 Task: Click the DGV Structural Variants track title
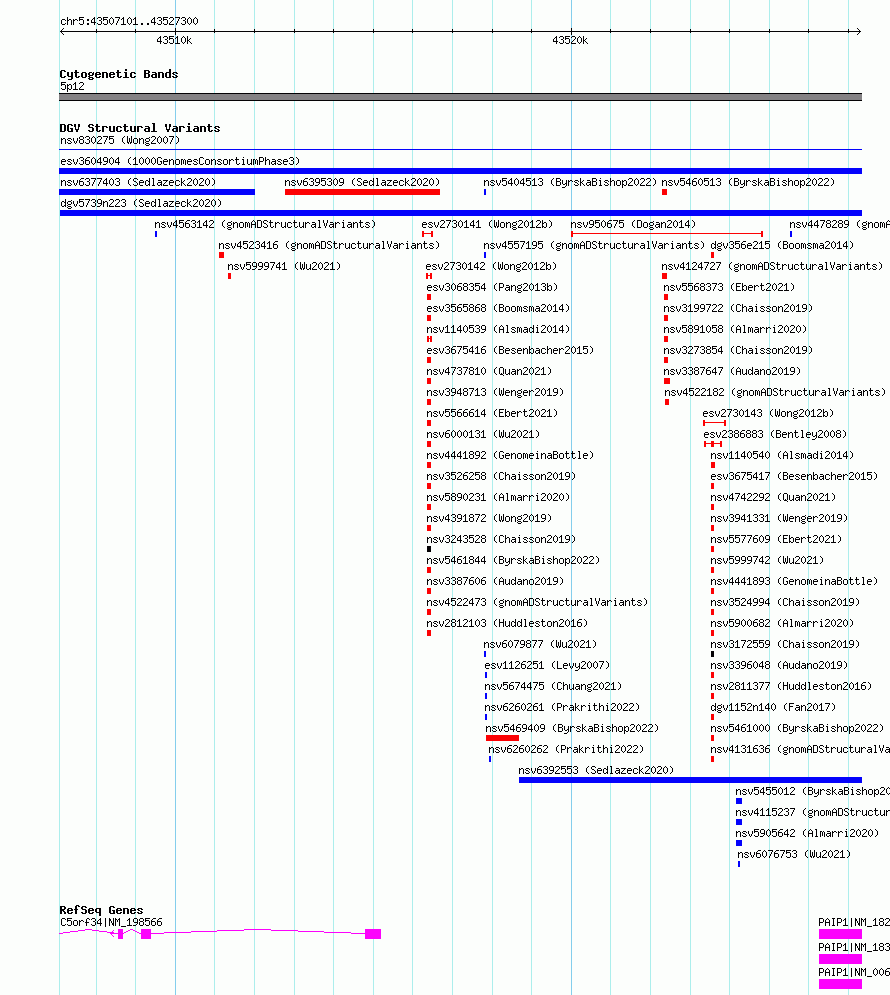coord(140,128)
